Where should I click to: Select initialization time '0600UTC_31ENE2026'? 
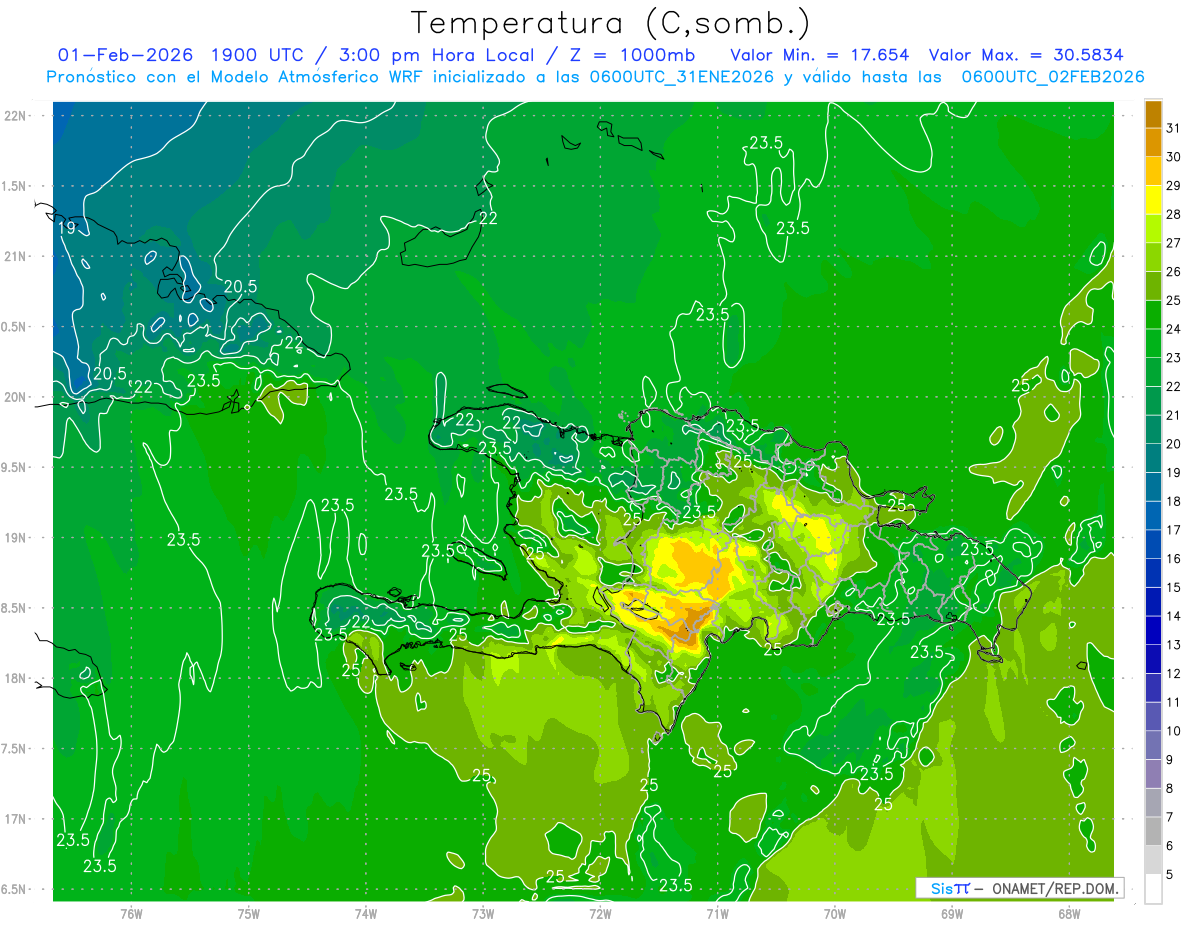[x=681, y=76]
